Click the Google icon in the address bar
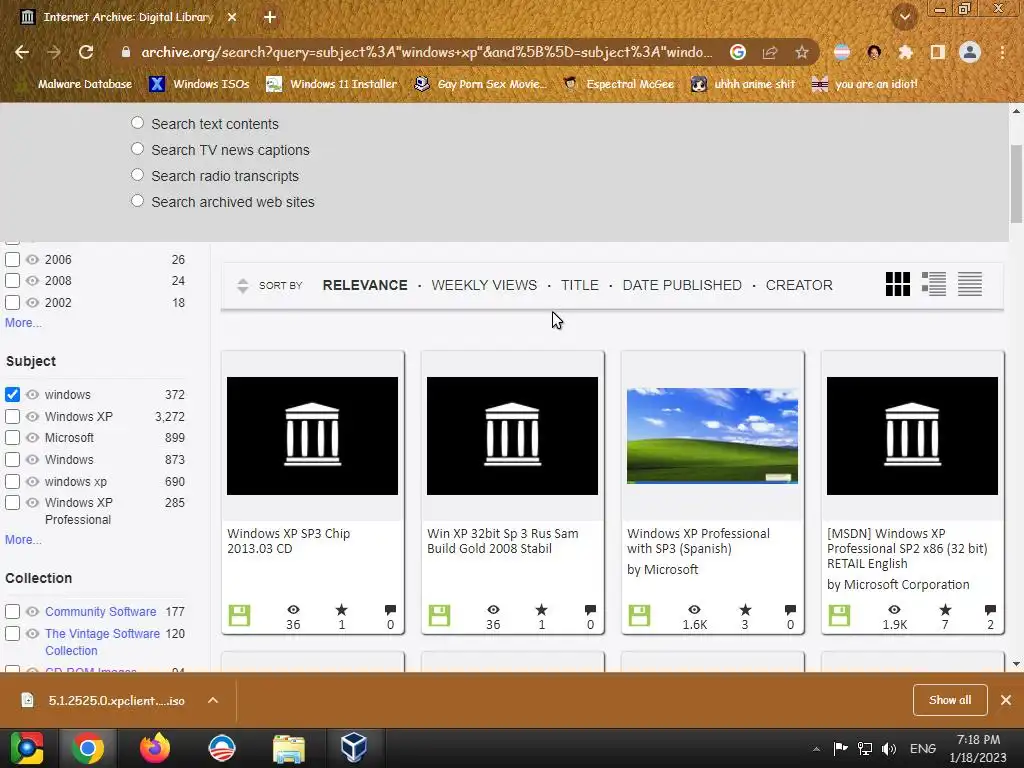The image size is (1024, 768). (x=738, y=52)
